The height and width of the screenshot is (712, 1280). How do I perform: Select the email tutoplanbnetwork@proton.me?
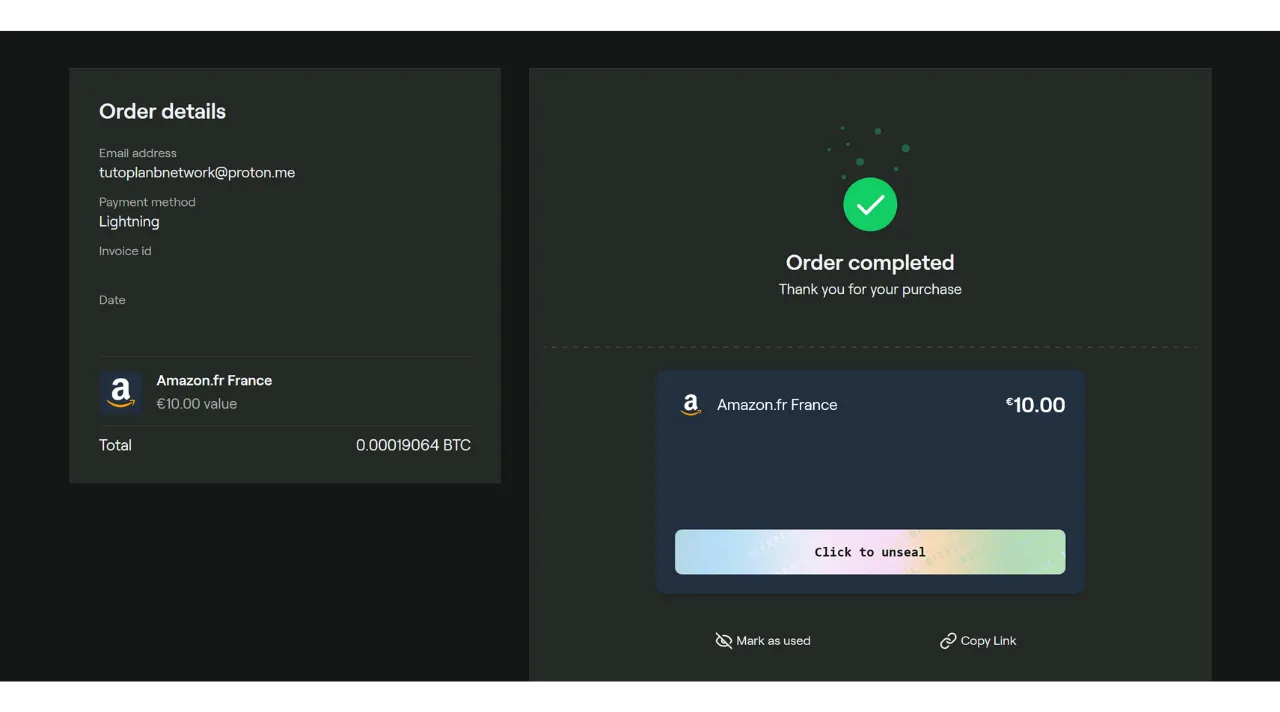coord(197,172)
